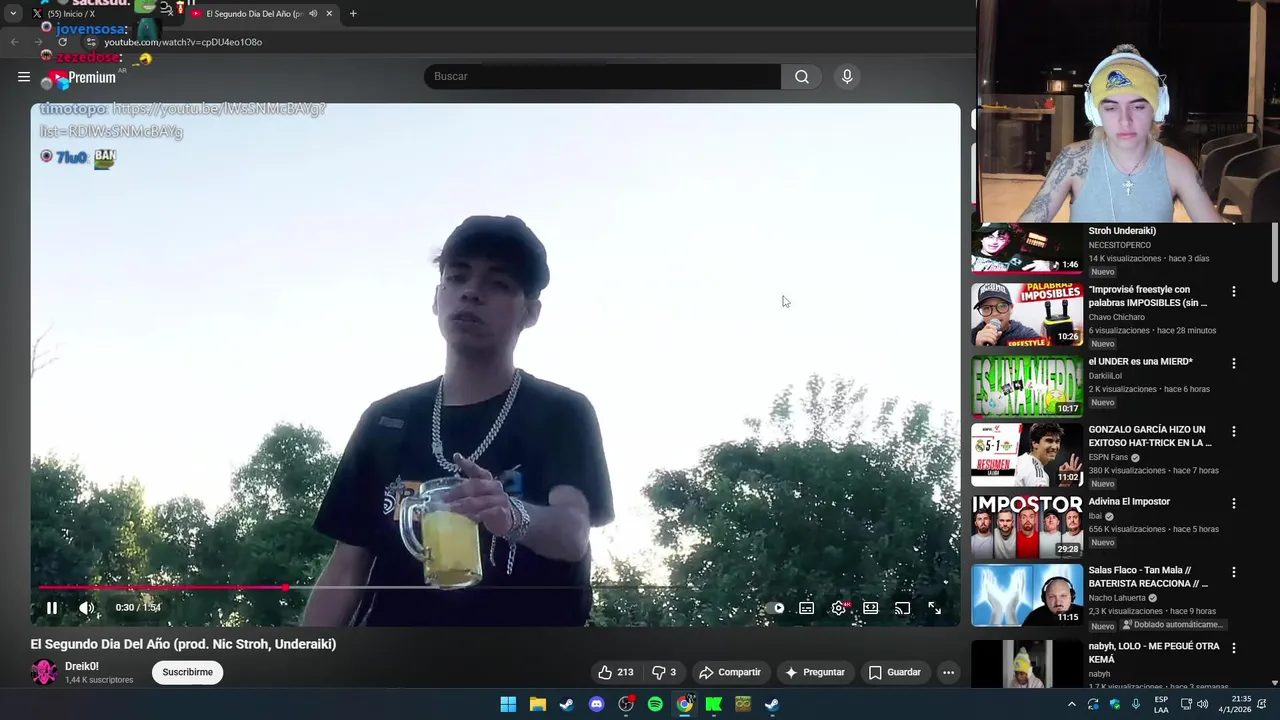1280x720 pixels.
Task: Open Dreik0! channel avatar
Action: tap(44, 672)
